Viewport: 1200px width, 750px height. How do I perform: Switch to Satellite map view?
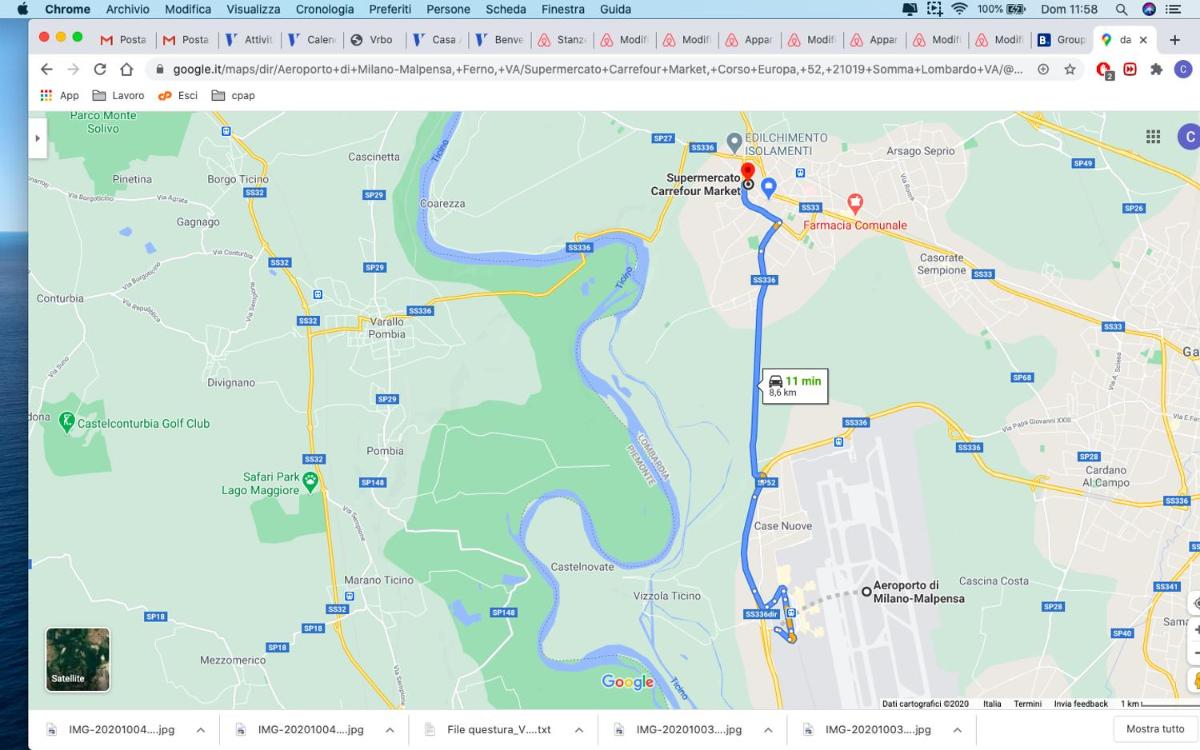78,659
